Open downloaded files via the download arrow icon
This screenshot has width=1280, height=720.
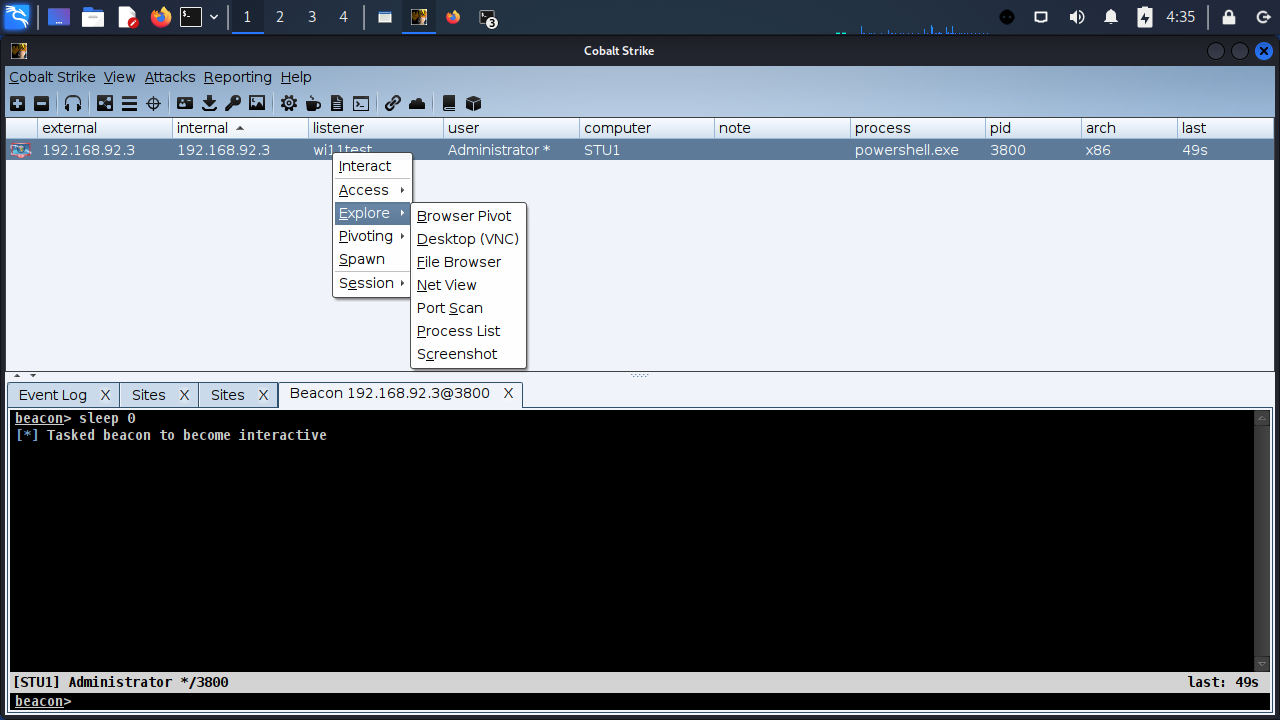coord(209,103)
